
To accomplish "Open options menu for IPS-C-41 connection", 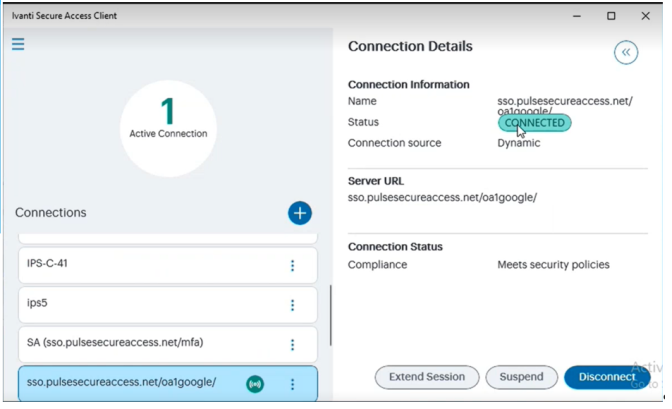I will 292,266.
